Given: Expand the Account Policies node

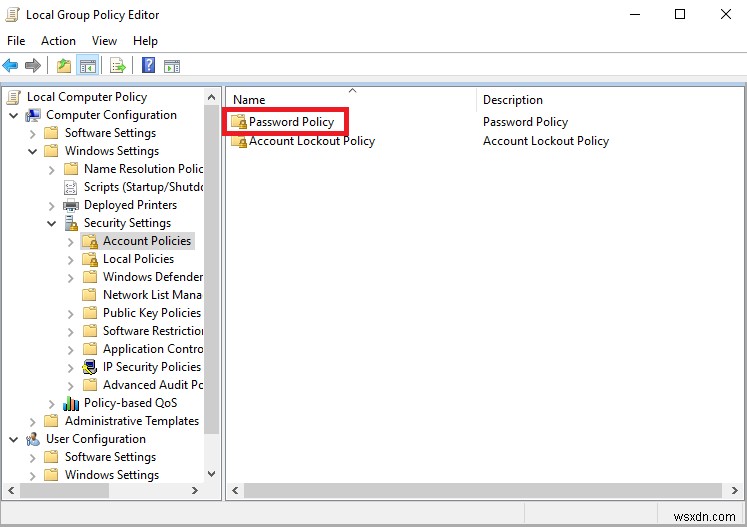Looking at the screenshot, I should click(71, 242).
